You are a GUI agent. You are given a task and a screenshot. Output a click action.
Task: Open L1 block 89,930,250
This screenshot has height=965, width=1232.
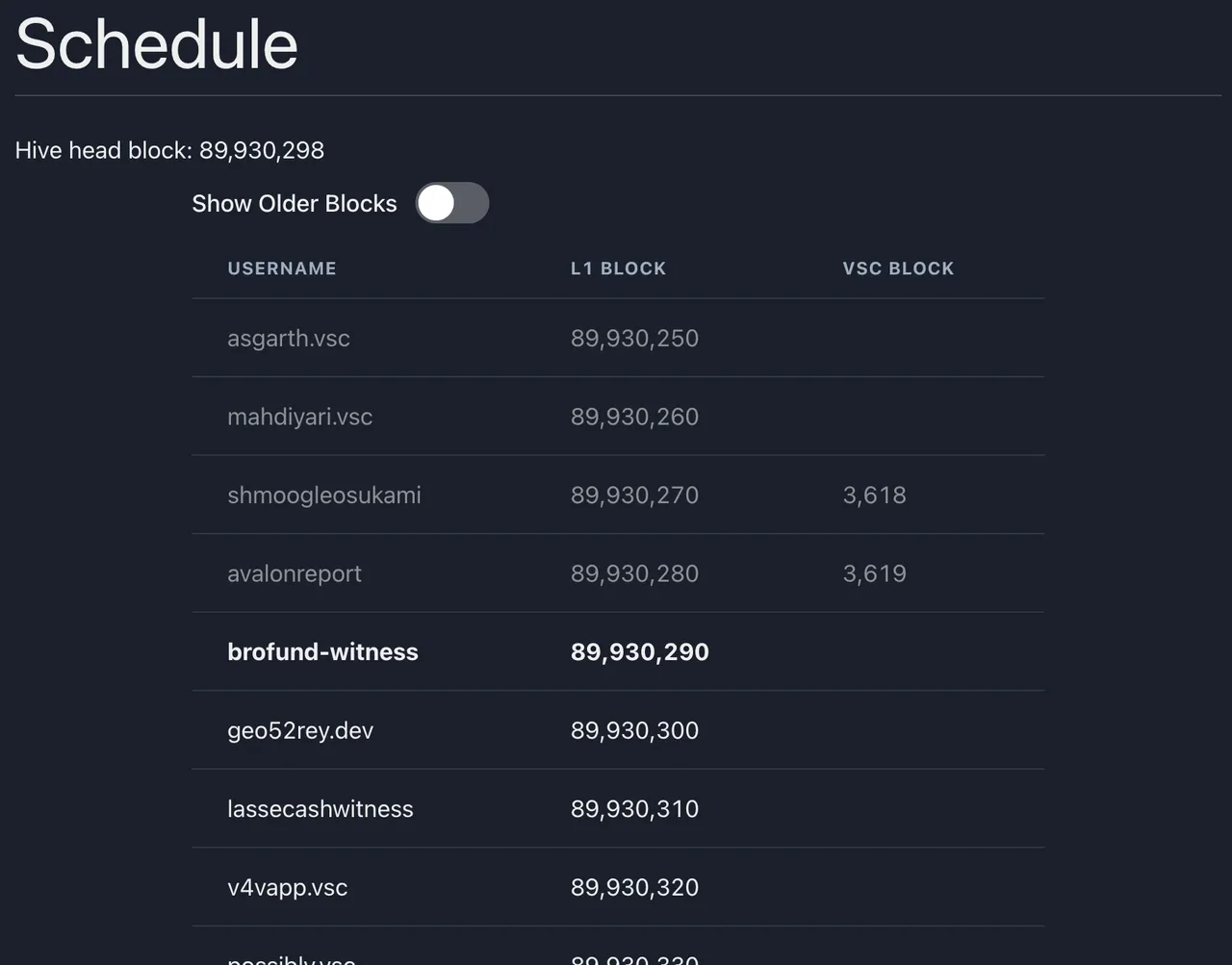634,338
